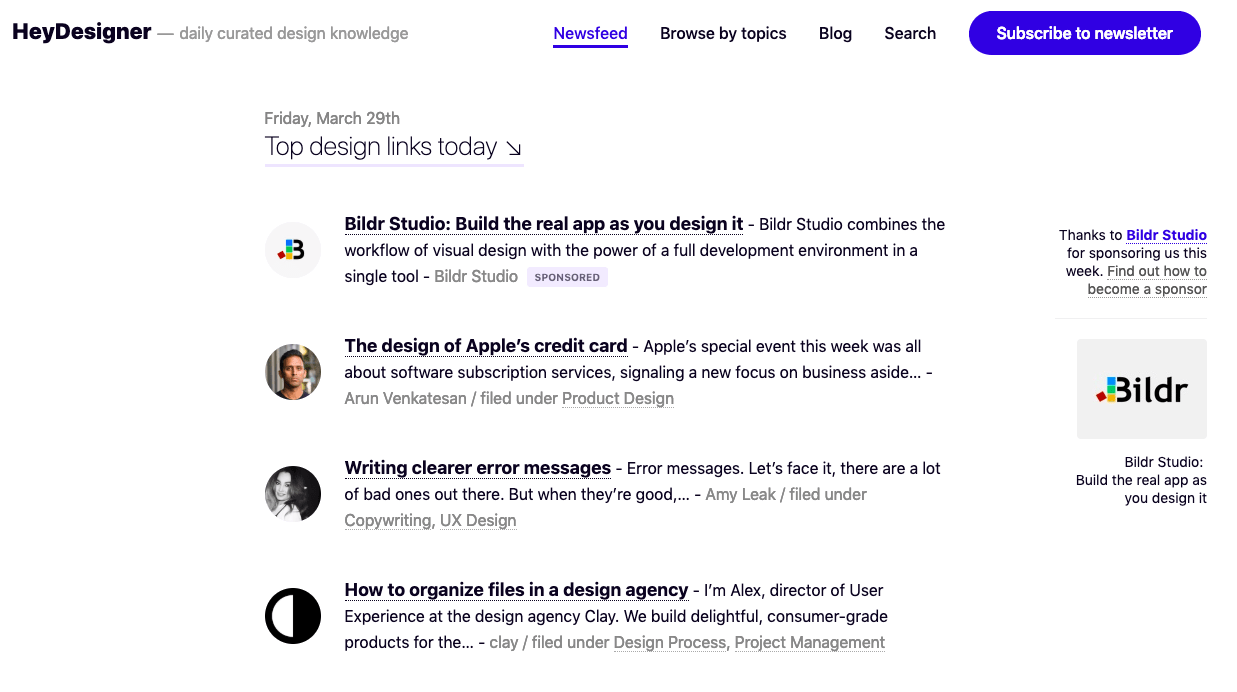
Task: Click the bold Bildr Studio sidebar link
Action: click(x=1166, y=235)
